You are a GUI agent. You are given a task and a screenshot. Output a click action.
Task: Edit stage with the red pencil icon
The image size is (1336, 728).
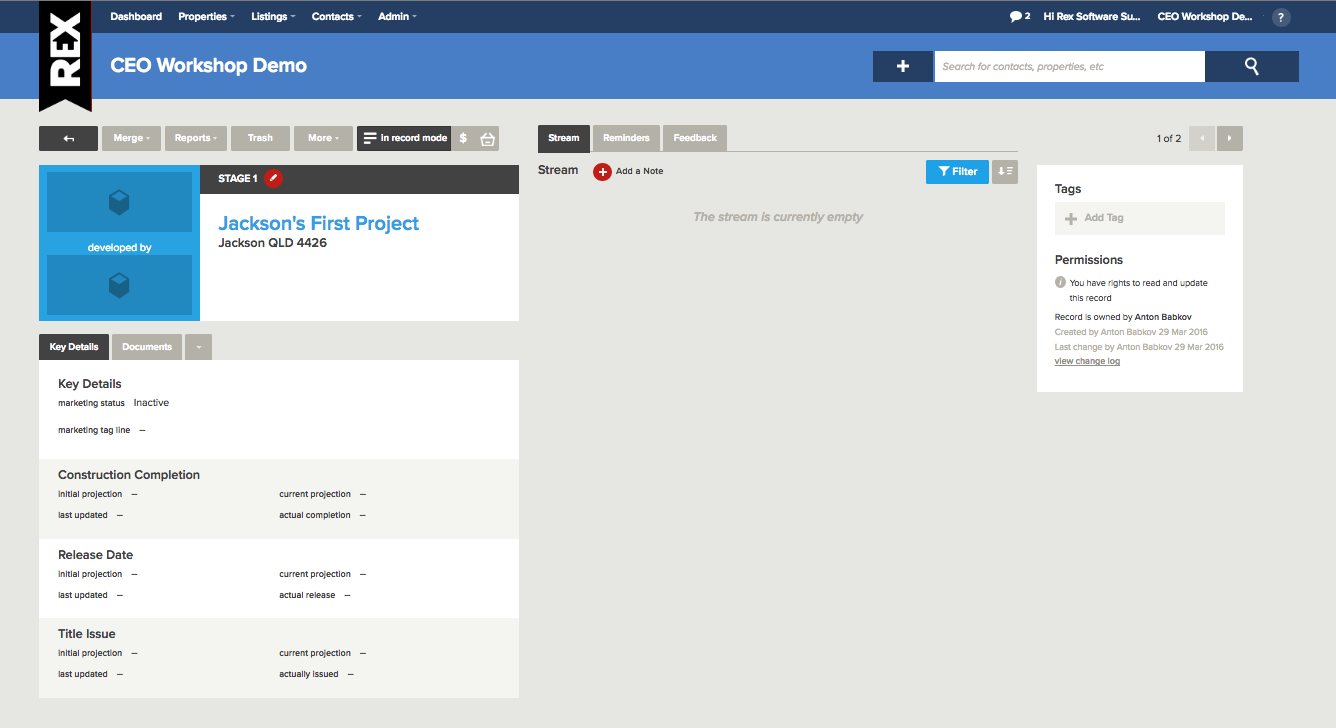click(x=274, y=178)
